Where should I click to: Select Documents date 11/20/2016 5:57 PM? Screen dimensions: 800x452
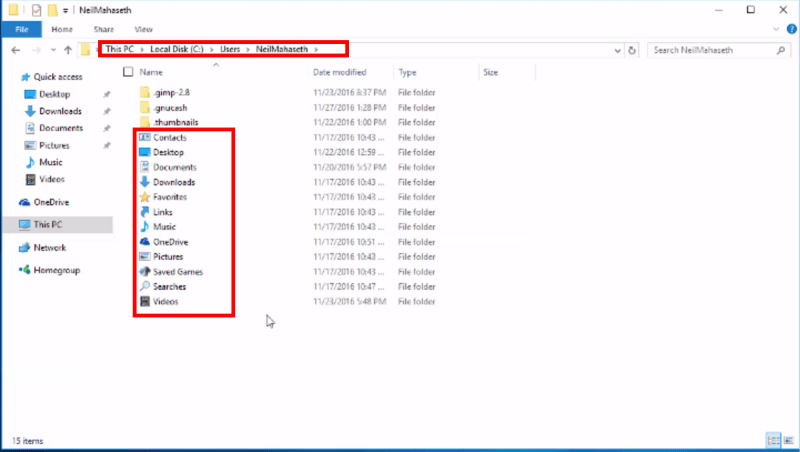349,167
